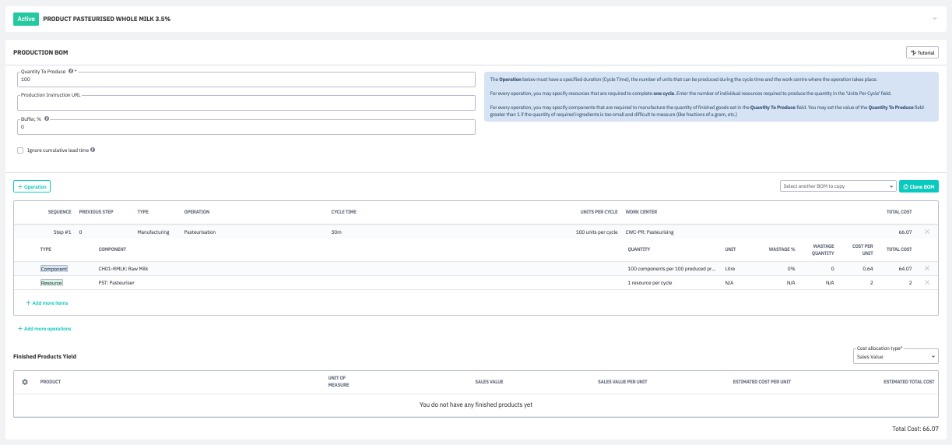Click the Clone BOM button
The height and width of the screenshot is (445, 952).
918,186
